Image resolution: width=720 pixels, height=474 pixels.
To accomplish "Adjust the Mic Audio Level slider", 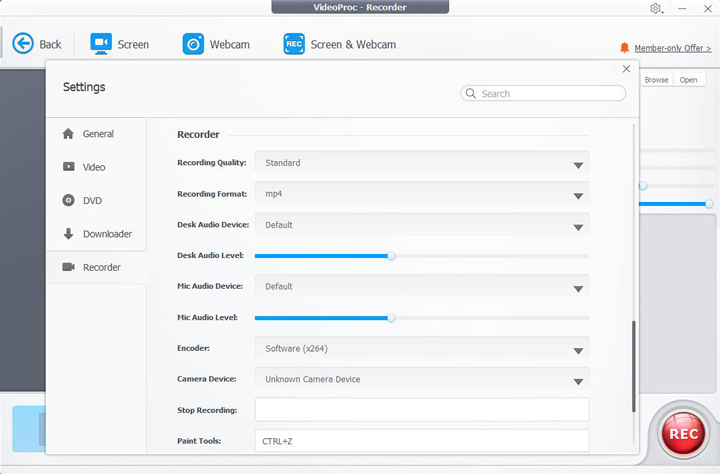I will tap(391, 318).
